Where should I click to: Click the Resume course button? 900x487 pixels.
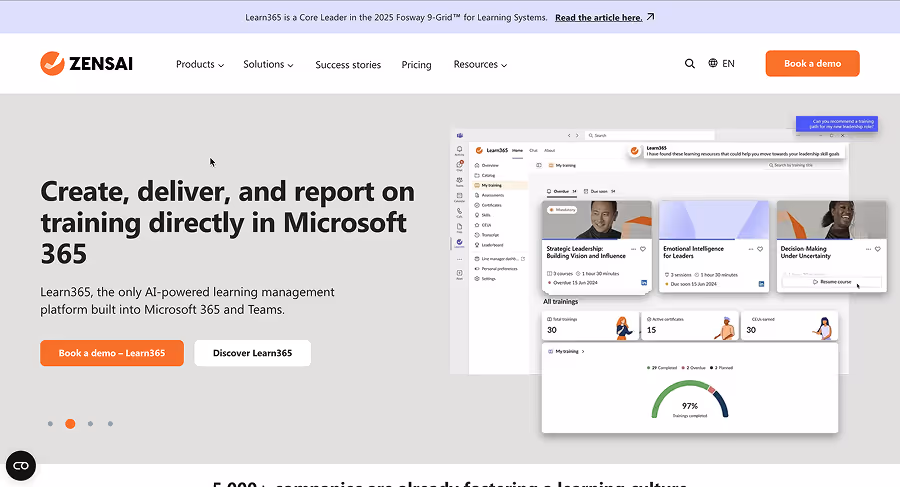832,282
